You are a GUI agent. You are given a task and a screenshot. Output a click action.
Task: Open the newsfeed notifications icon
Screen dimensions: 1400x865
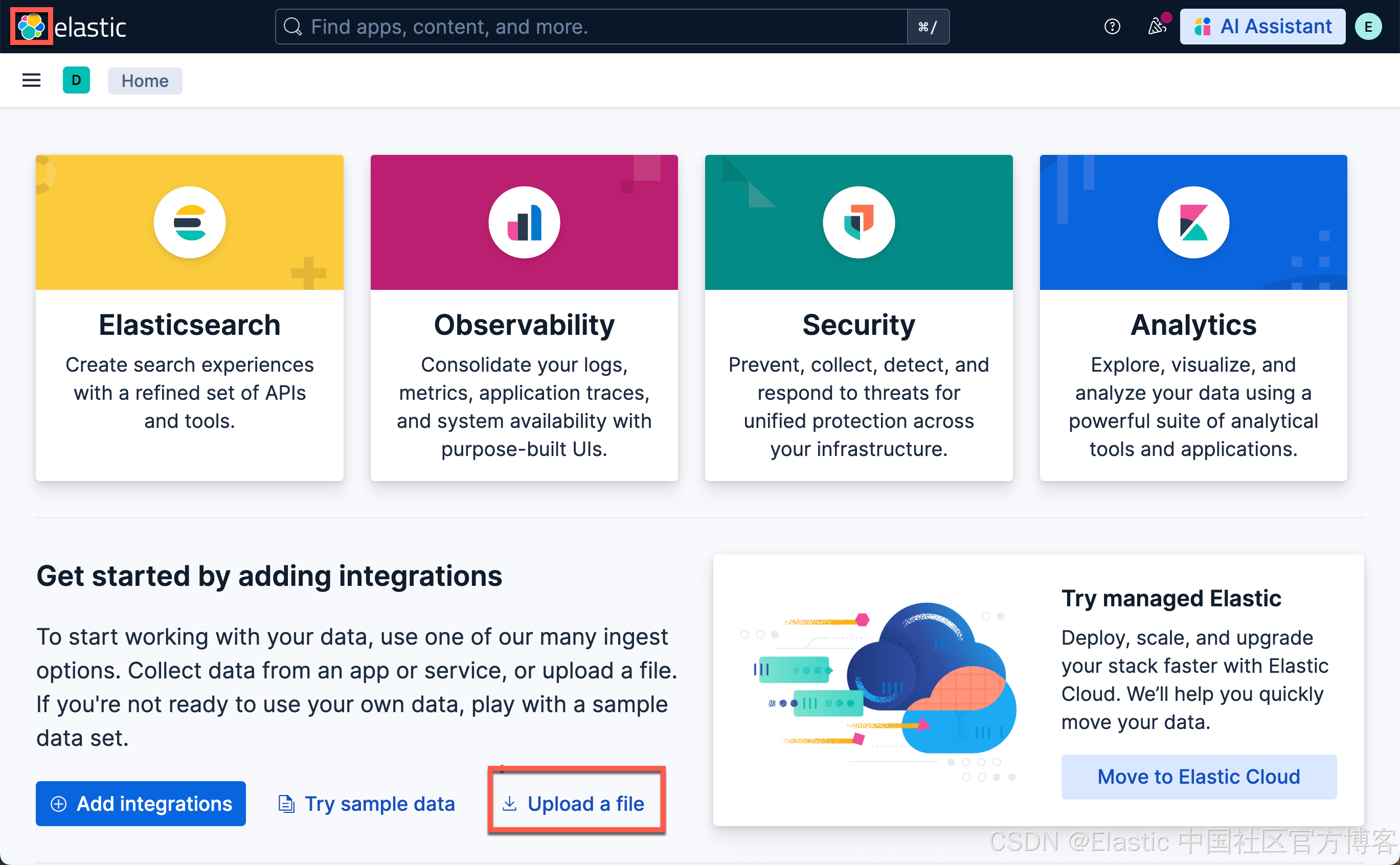1157,26
